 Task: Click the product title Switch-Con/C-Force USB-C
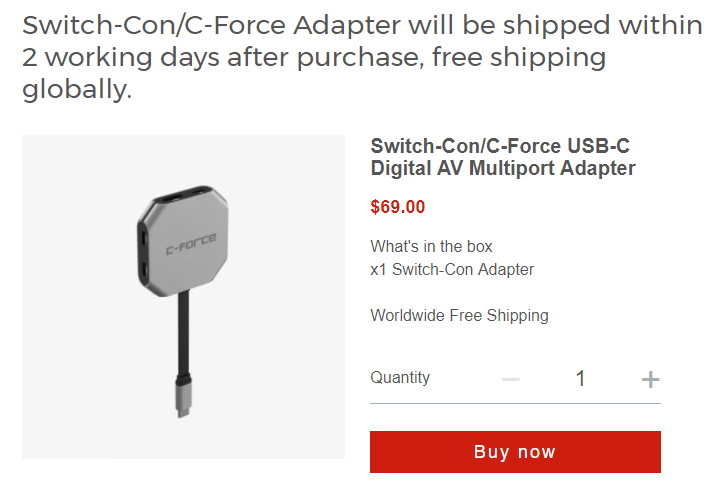[x=500, y=146]
